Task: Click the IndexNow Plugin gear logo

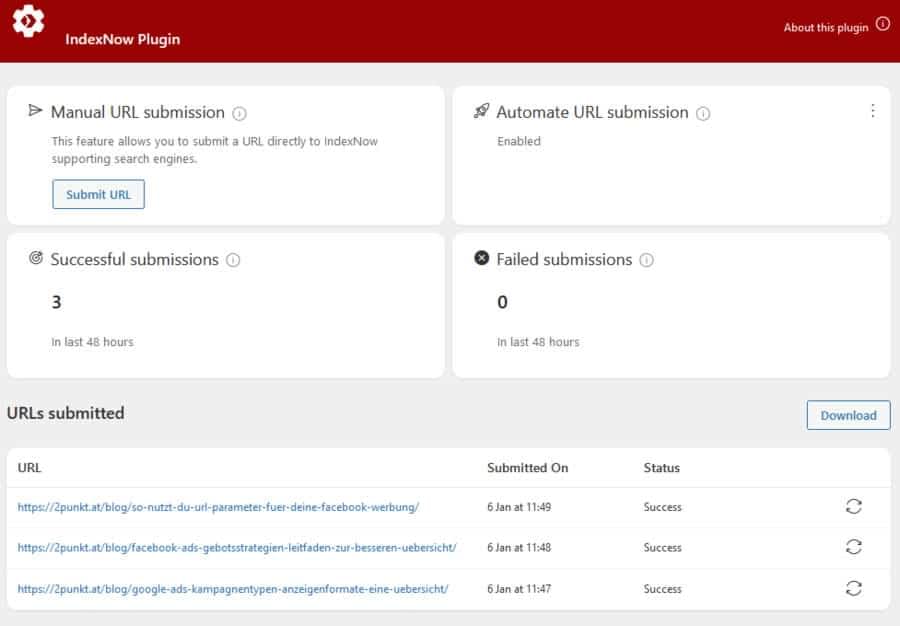Action: coord(28,21)
